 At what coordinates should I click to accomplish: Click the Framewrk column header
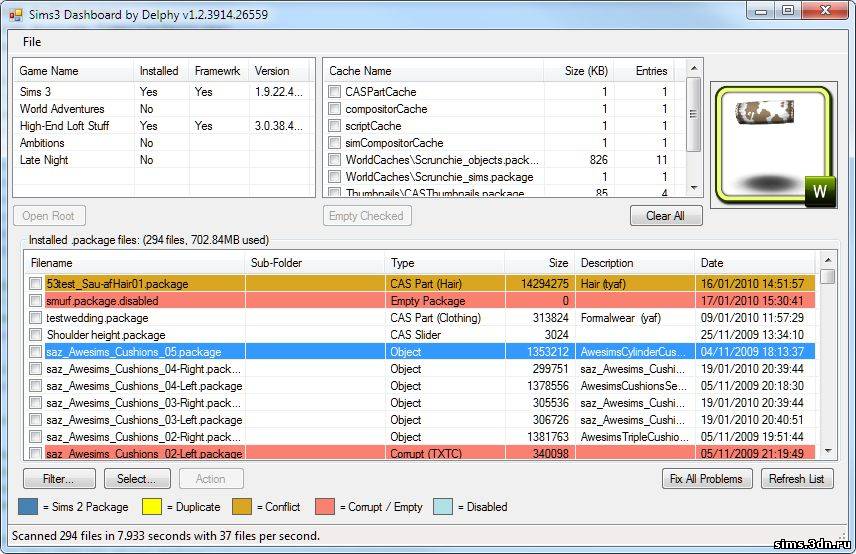[x=219, y=71]
